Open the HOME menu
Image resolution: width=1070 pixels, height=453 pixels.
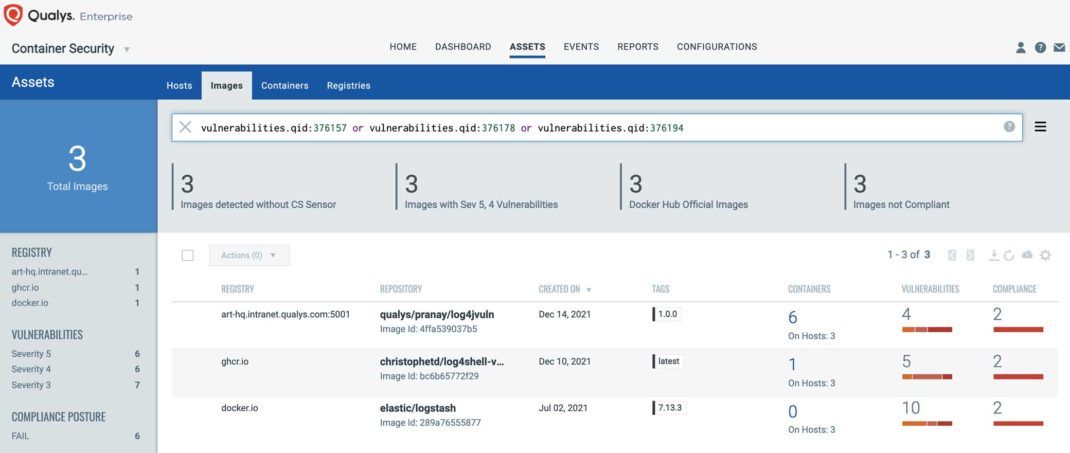403,47
